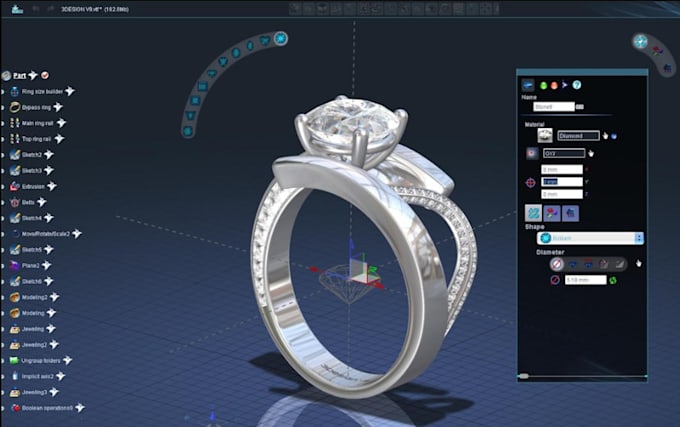680x427 pixels.
Task: Click the red check icon beside Part
Action: click(45, 75)
